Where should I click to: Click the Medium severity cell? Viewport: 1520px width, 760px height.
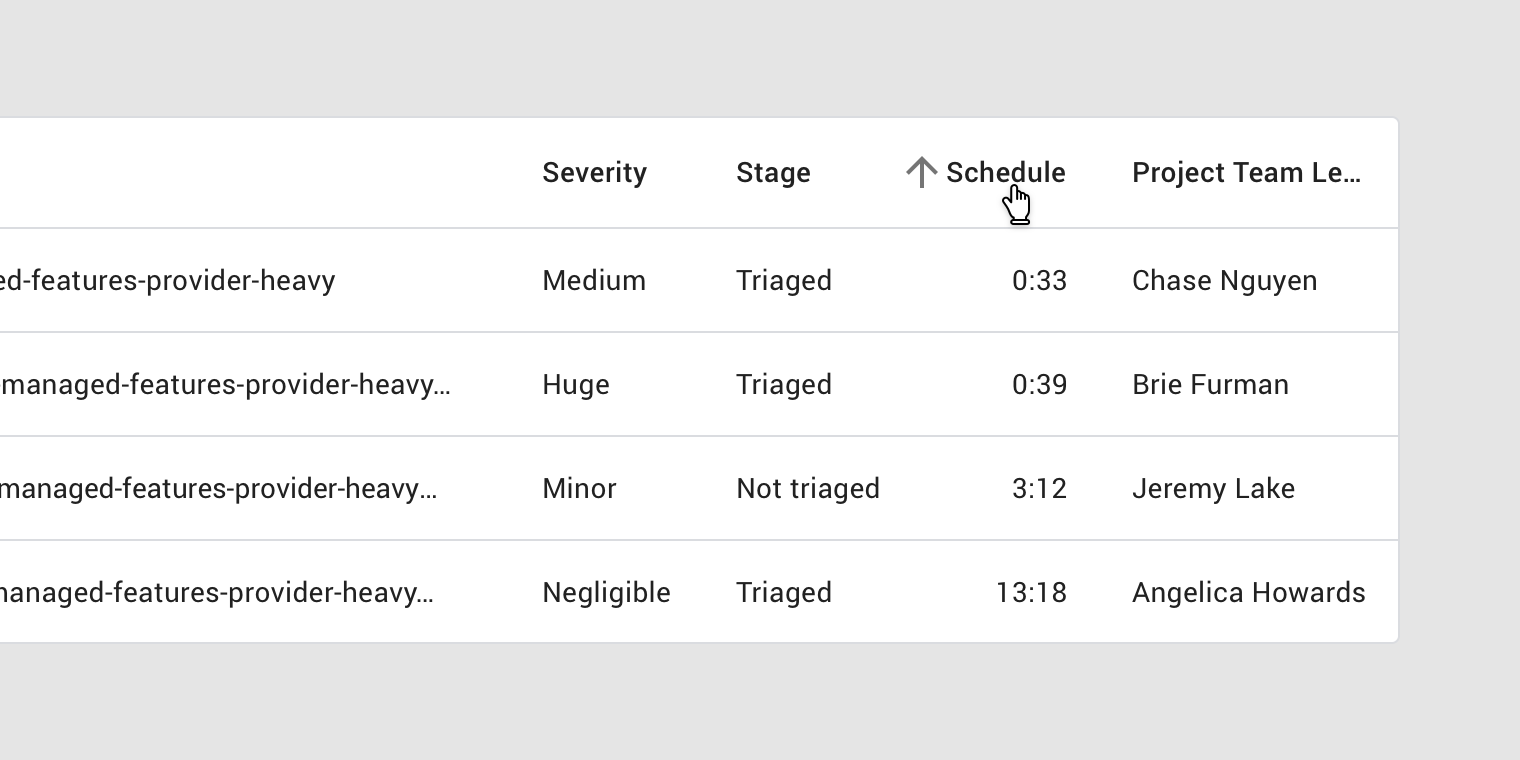[x=594, y=281]
